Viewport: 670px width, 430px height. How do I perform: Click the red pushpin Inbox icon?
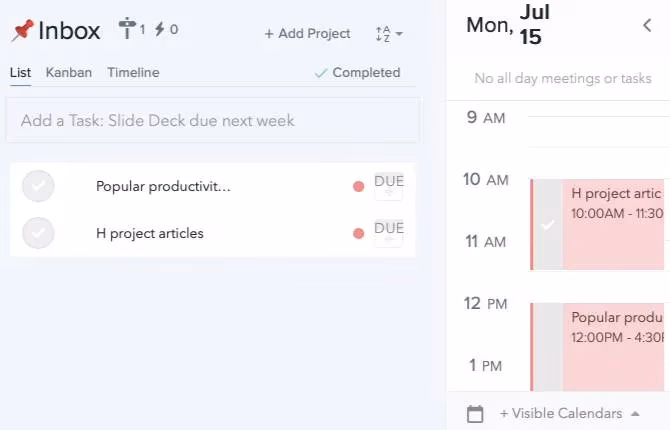pos(22,30)
